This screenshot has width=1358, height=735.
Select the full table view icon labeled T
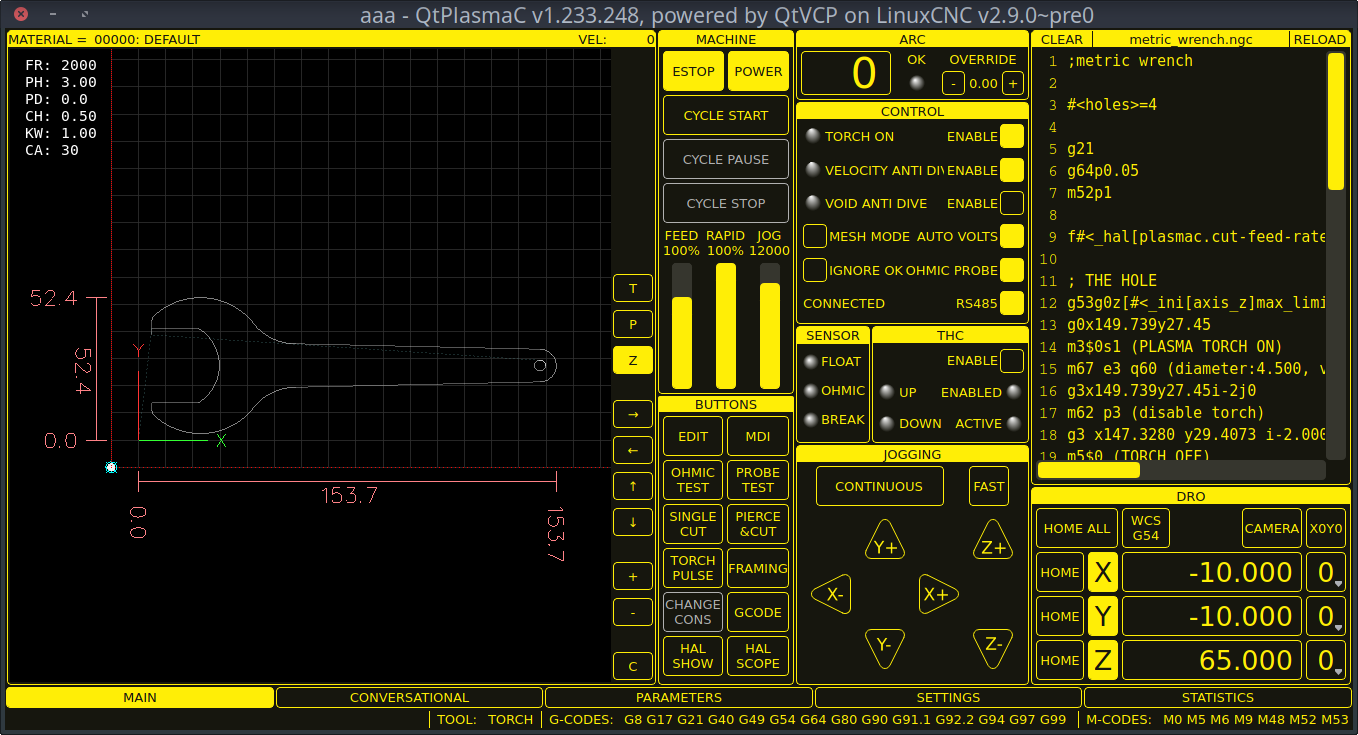[632, 288]
